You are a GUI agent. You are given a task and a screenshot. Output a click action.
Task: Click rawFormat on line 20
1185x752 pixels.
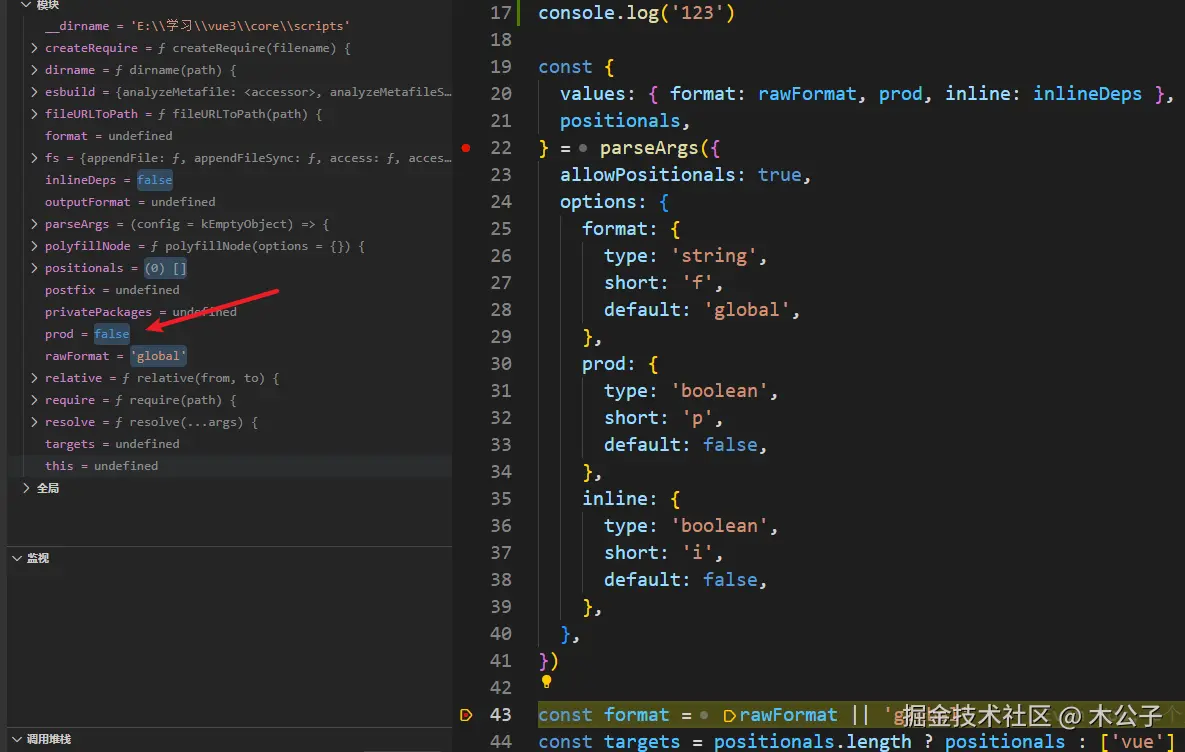coord(807,94)
